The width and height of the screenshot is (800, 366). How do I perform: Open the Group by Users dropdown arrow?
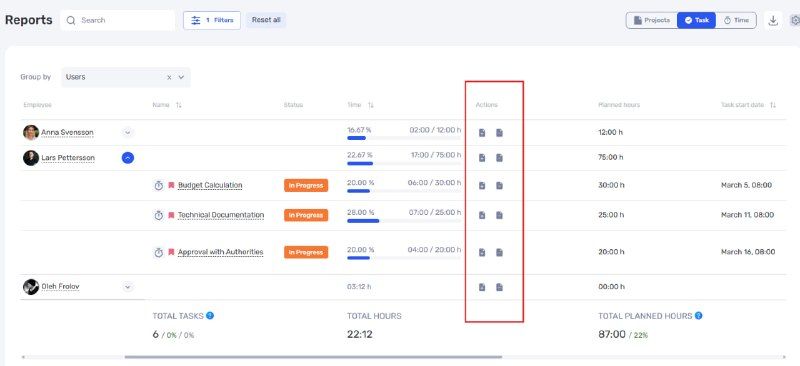pyautogui.click(x=181, y=77)
